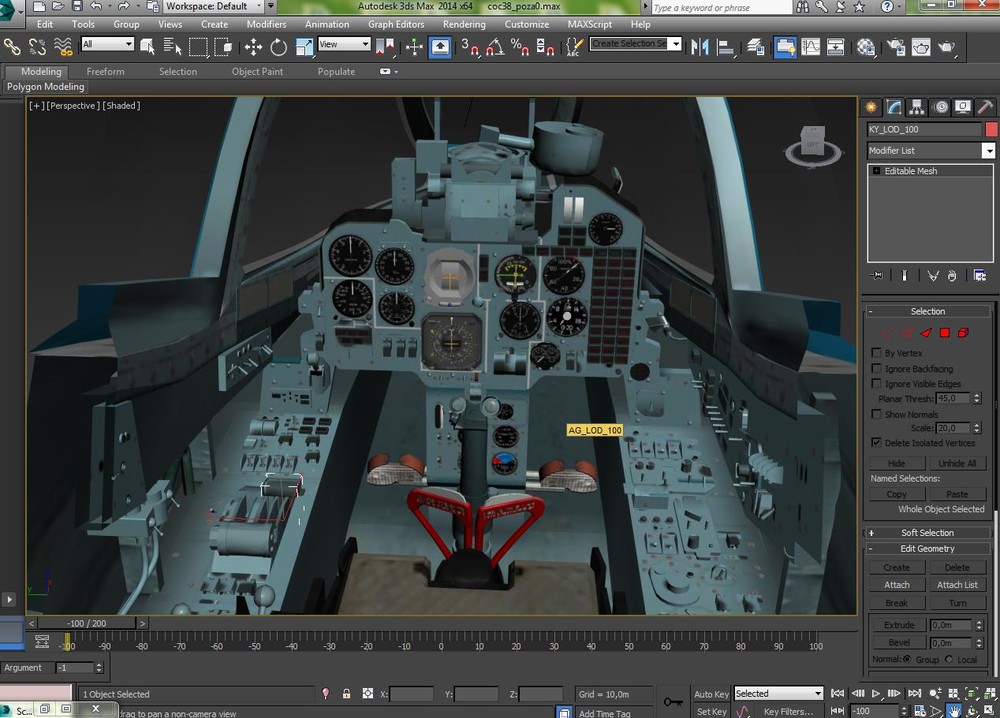Enable the By Vertex checkbox
This screenshot has height=718, width=1000.
tap(877, 353)
